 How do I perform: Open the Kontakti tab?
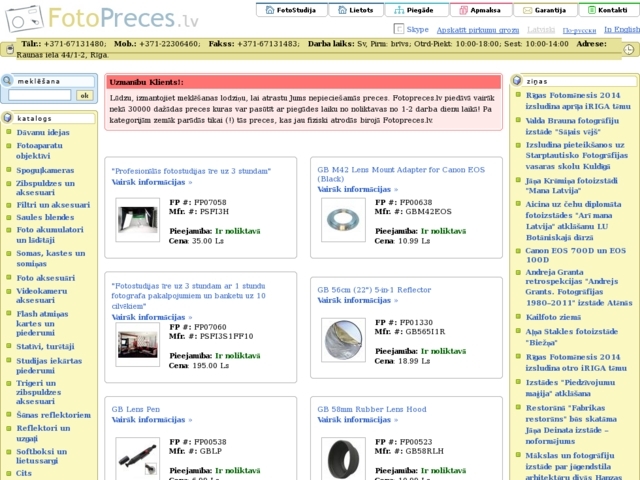607,10
